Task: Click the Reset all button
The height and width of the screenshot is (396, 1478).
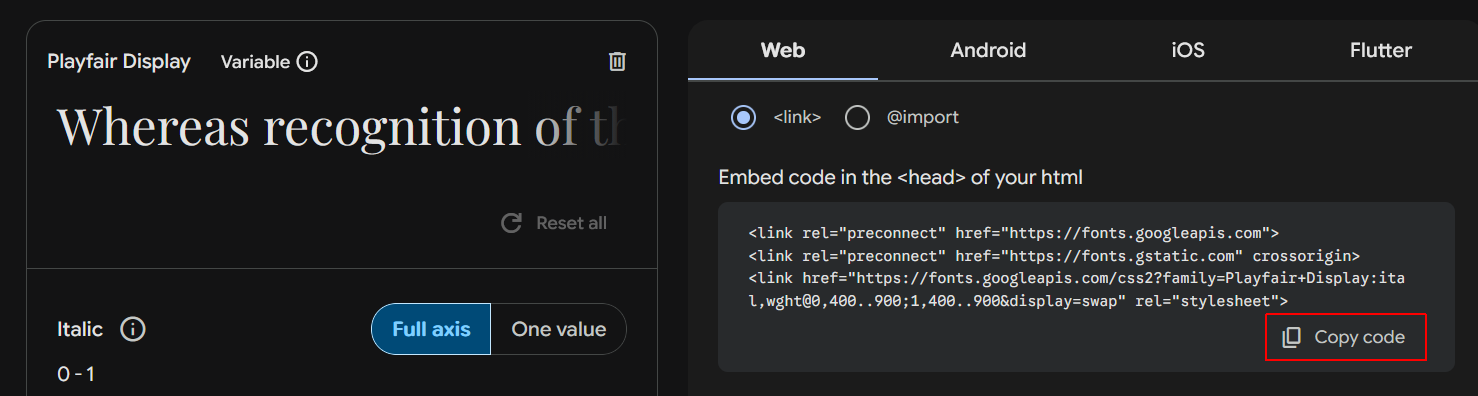Action: 554,223
